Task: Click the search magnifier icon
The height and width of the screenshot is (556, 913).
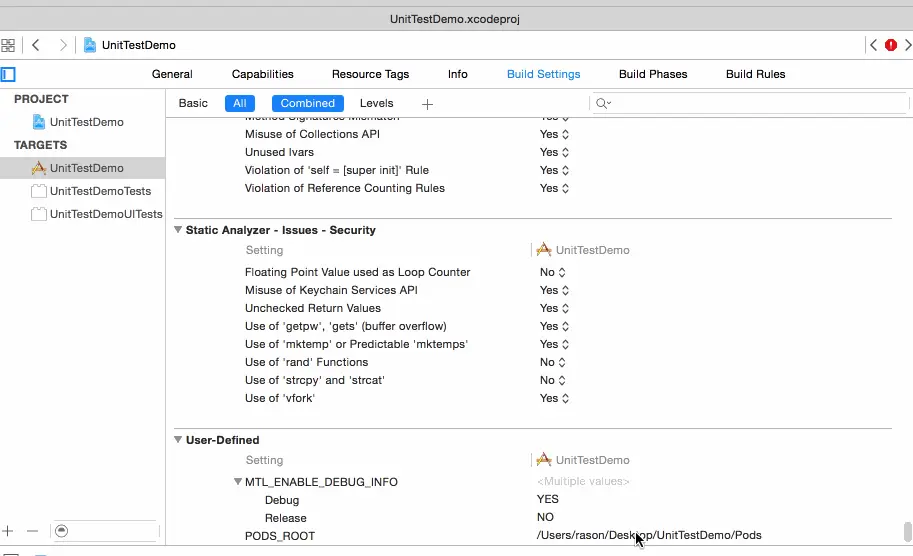Action: [603, 104]
